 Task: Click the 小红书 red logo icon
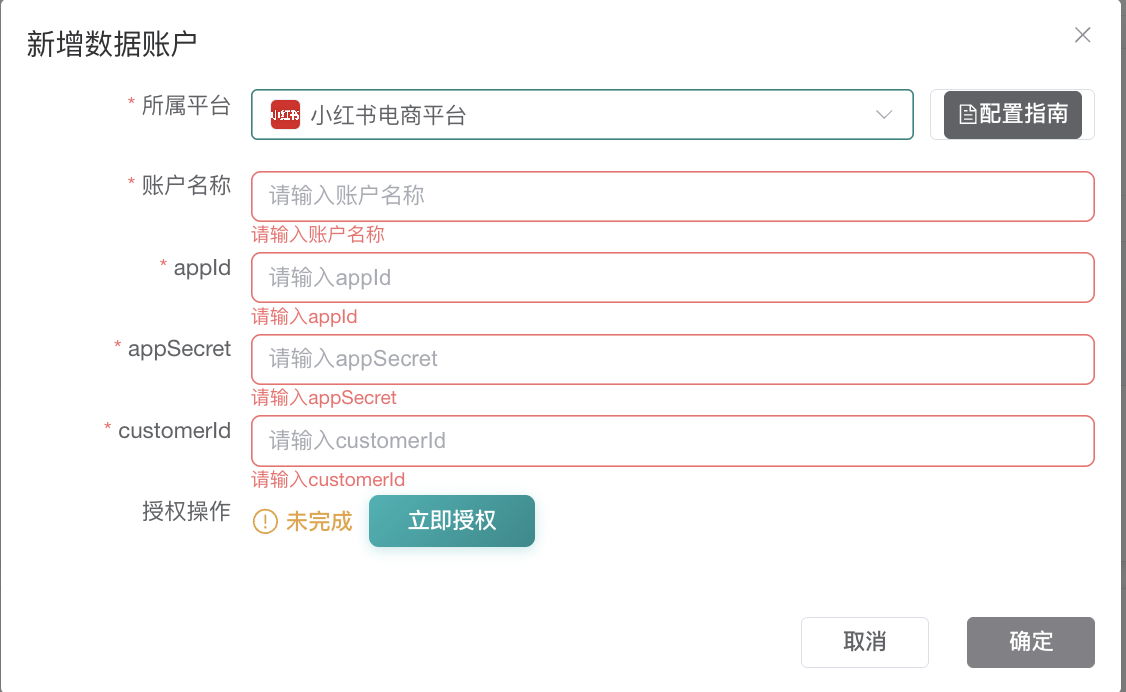(x=285, y=115)
